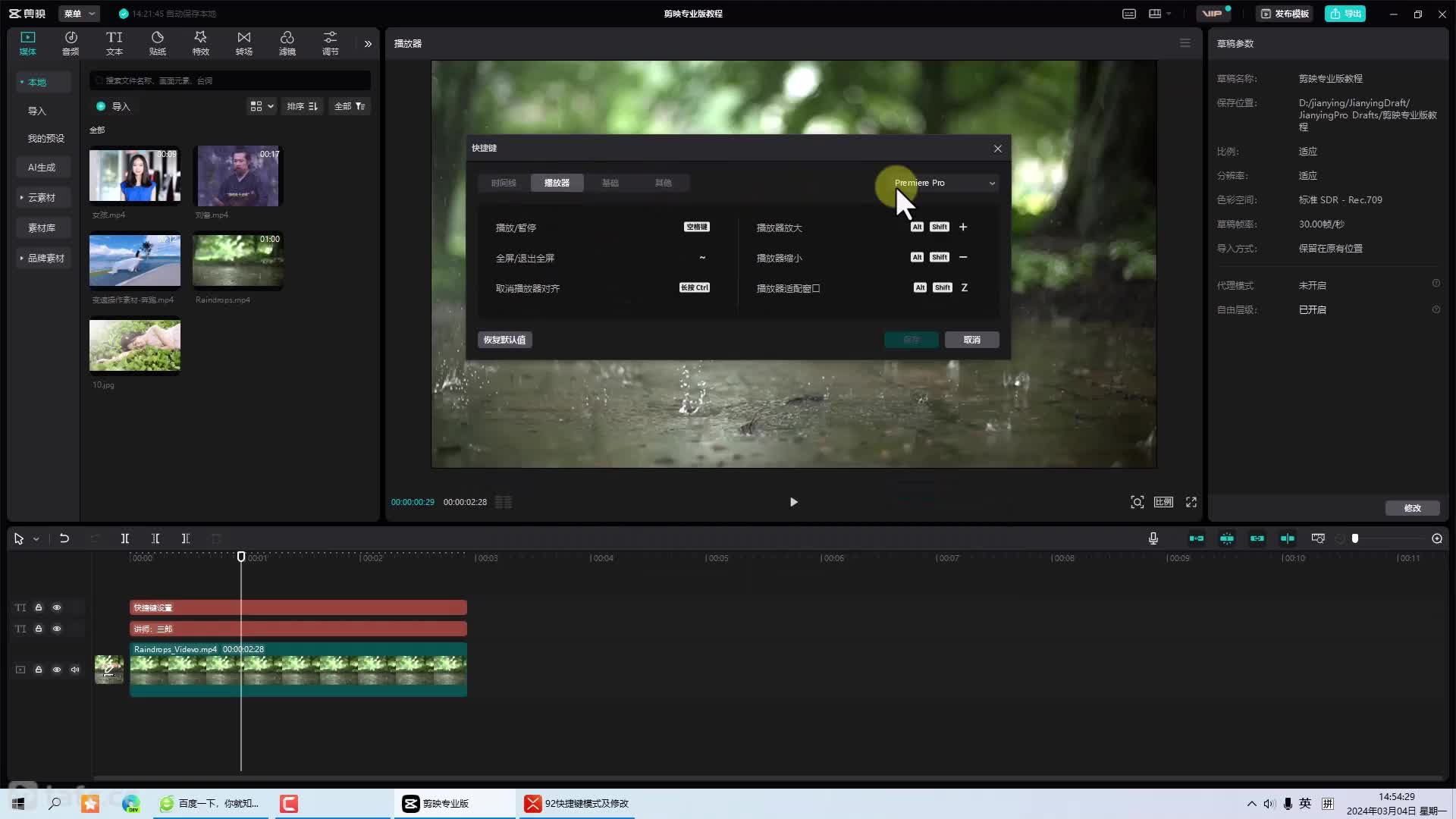This screenshot has width=1456, height=819.
Task: Click the microphone record voiceover icon
Action: 1153,538
